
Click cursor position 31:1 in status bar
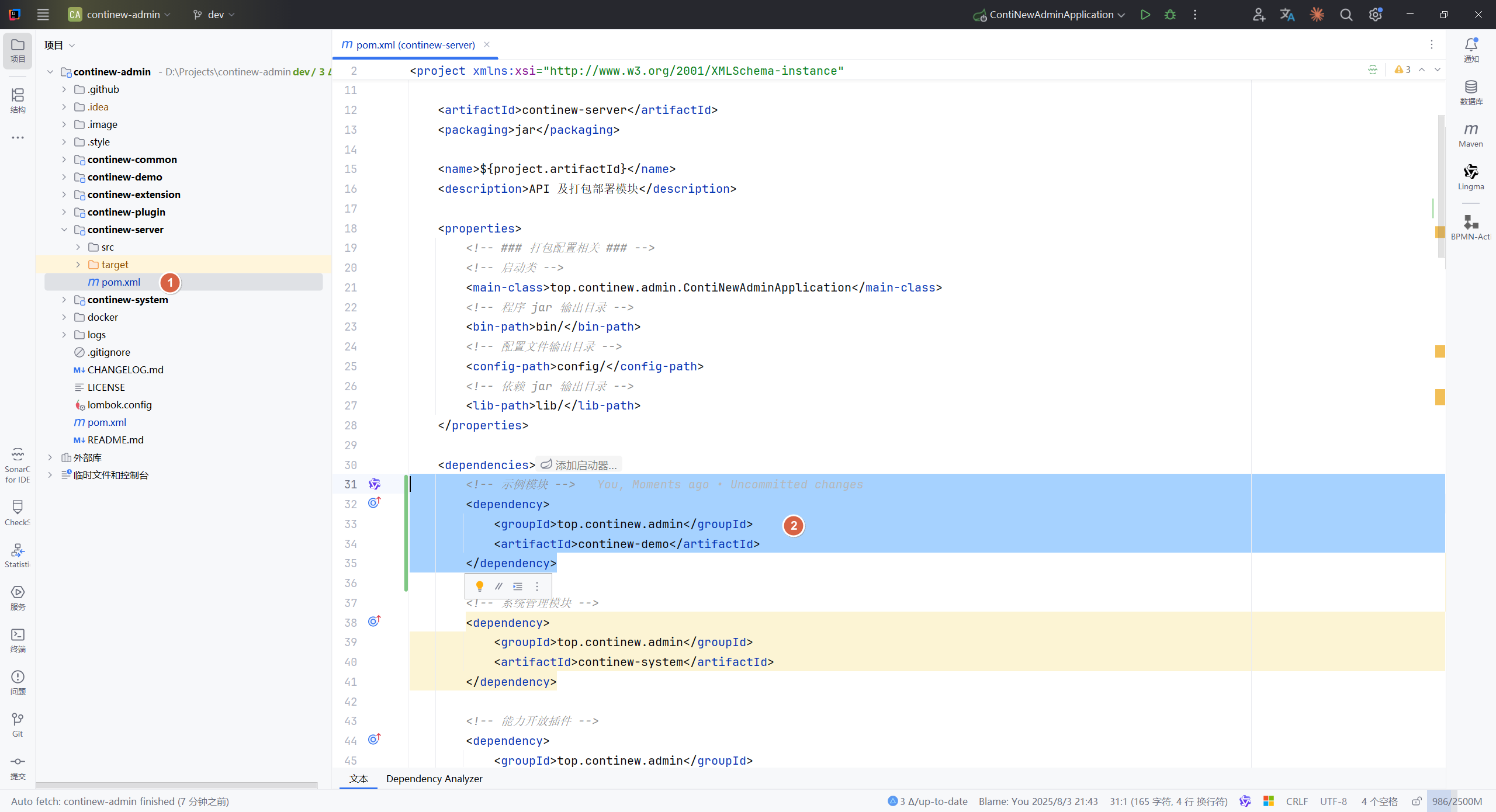point(1168,801)
